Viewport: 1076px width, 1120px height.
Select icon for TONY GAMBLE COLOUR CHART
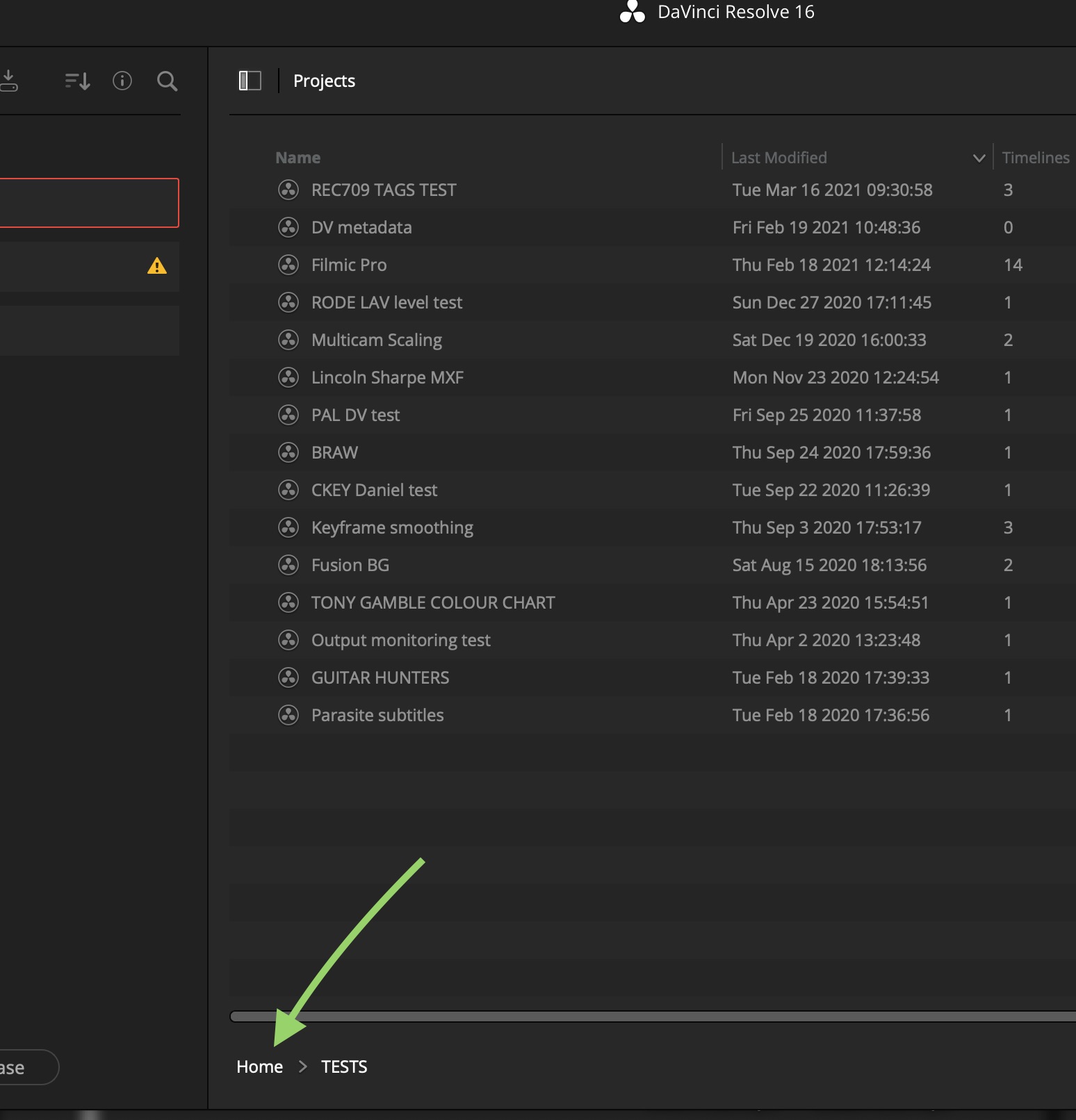pos(288,602)
